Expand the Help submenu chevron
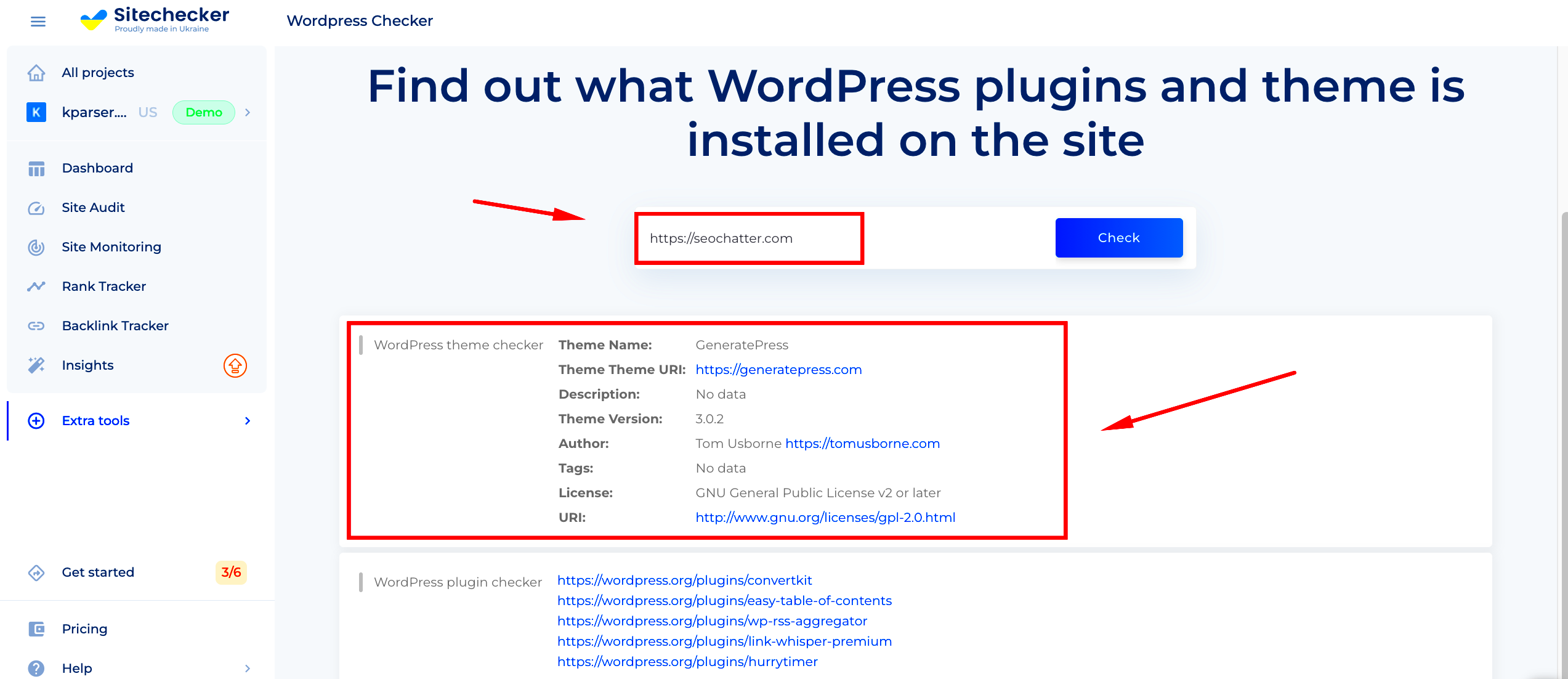Viewport: 1568px width, 679px height. tap(248, 669)
